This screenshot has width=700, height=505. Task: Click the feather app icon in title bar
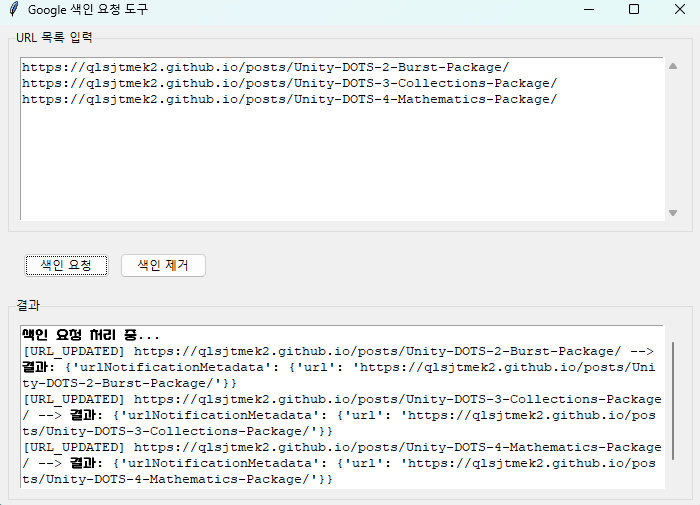tap(14, 9)
